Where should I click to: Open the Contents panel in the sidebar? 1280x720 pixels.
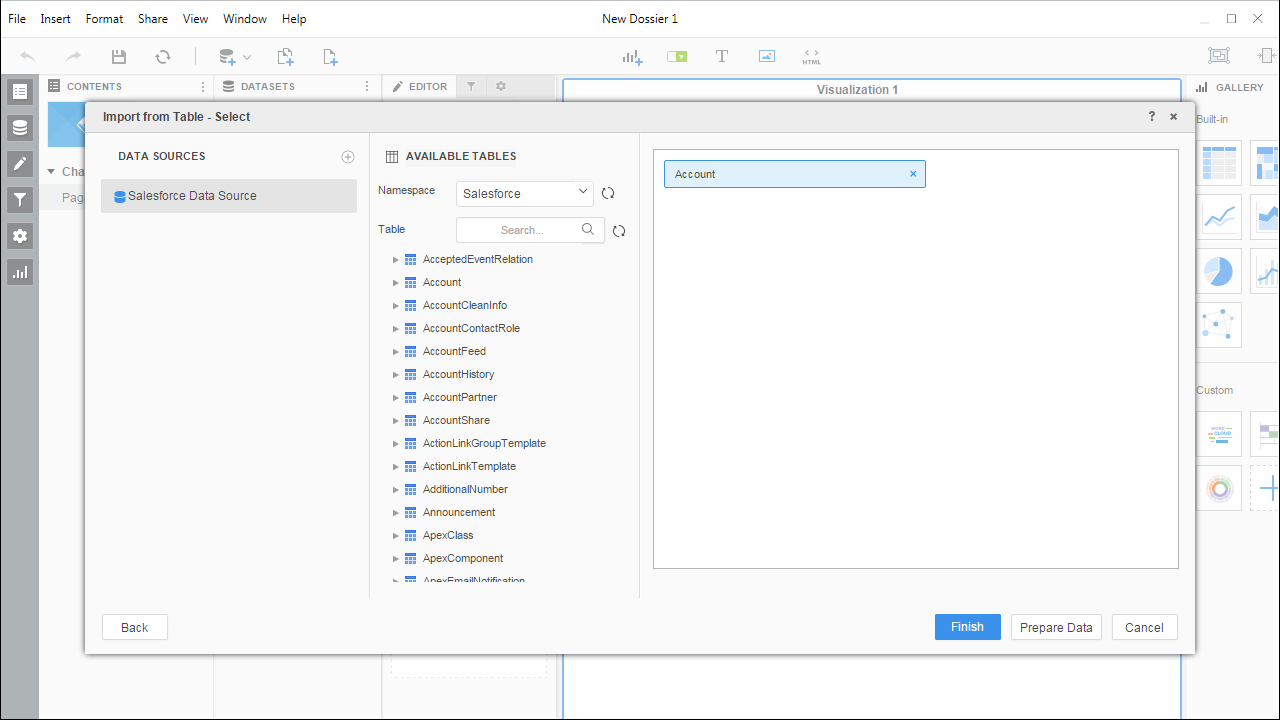pos(20,91)
